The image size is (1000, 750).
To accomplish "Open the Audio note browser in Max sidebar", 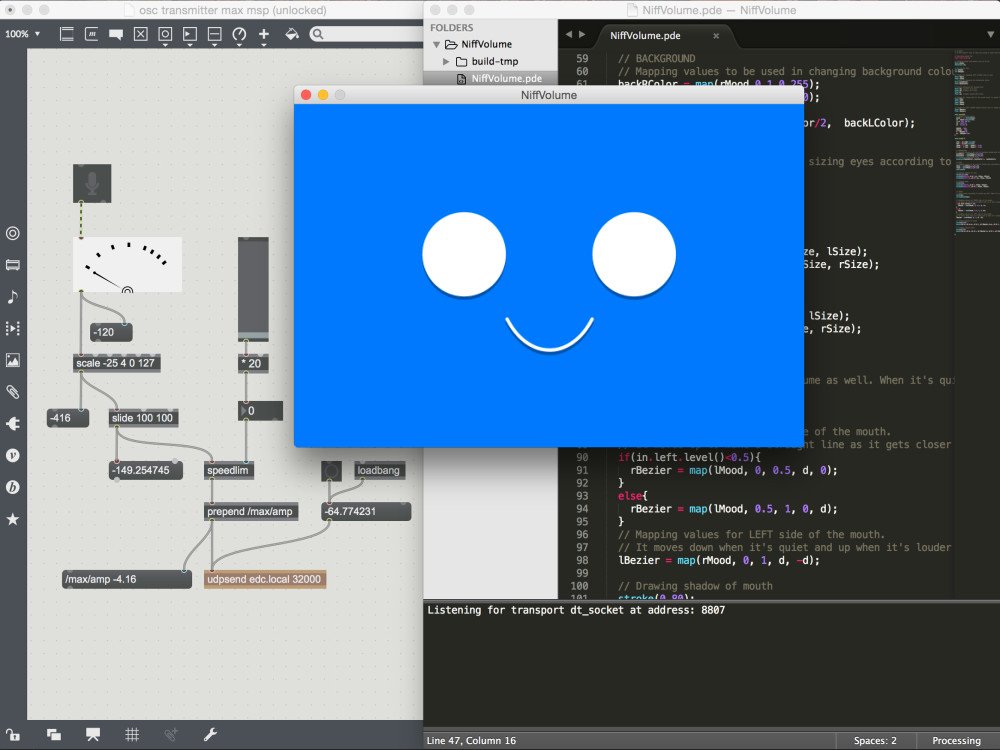I will tap(13, 297).
